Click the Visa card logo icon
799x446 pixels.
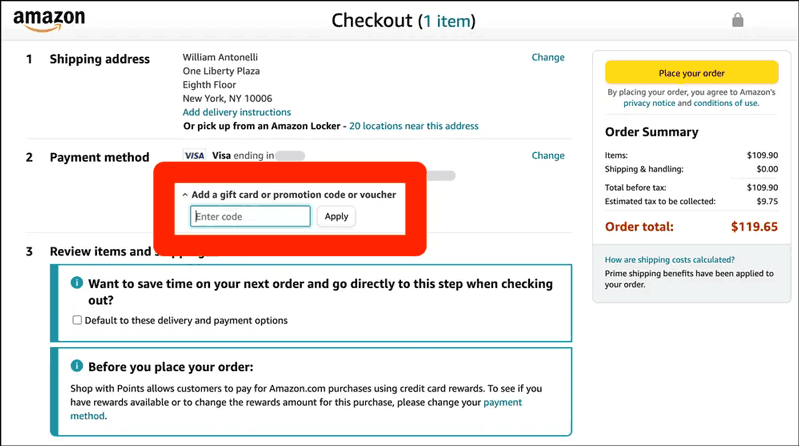pos(194,155)
